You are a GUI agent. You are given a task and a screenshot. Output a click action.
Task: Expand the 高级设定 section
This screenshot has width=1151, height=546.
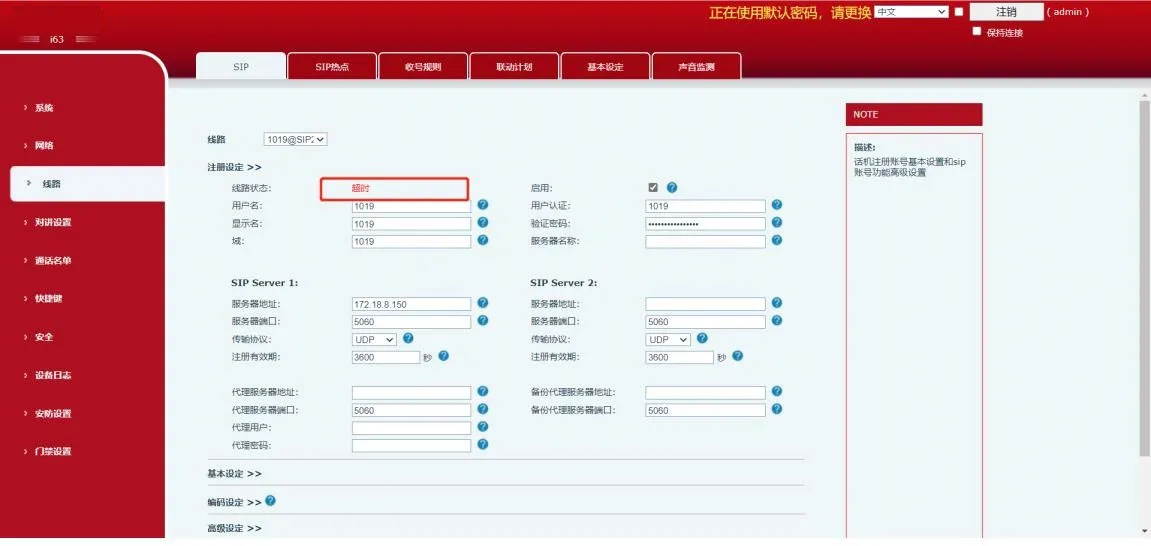(234, 528)
